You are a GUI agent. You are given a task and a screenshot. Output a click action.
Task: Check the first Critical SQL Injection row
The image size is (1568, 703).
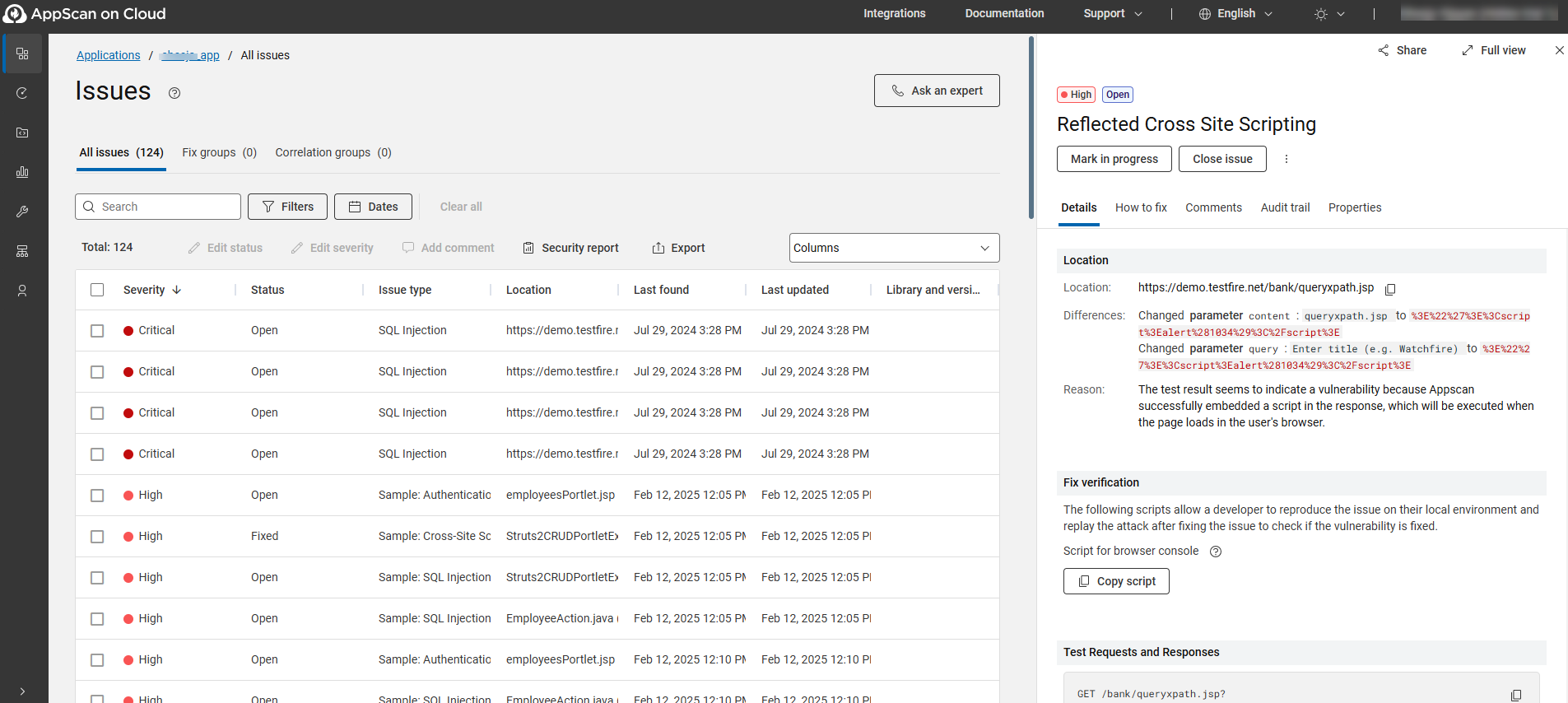pyautogui.click(x=97, y=331)
